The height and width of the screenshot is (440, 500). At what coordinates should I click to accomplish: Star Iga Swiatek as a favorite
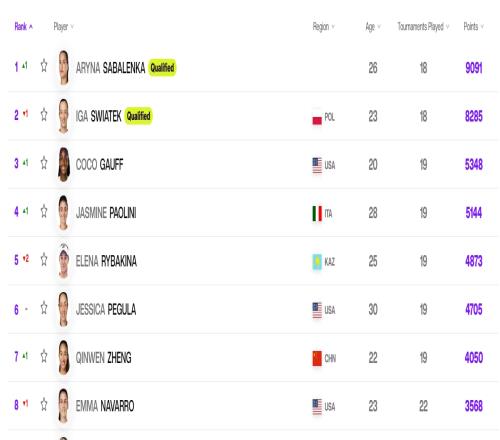pyautogui.click(x=44, y=114)
